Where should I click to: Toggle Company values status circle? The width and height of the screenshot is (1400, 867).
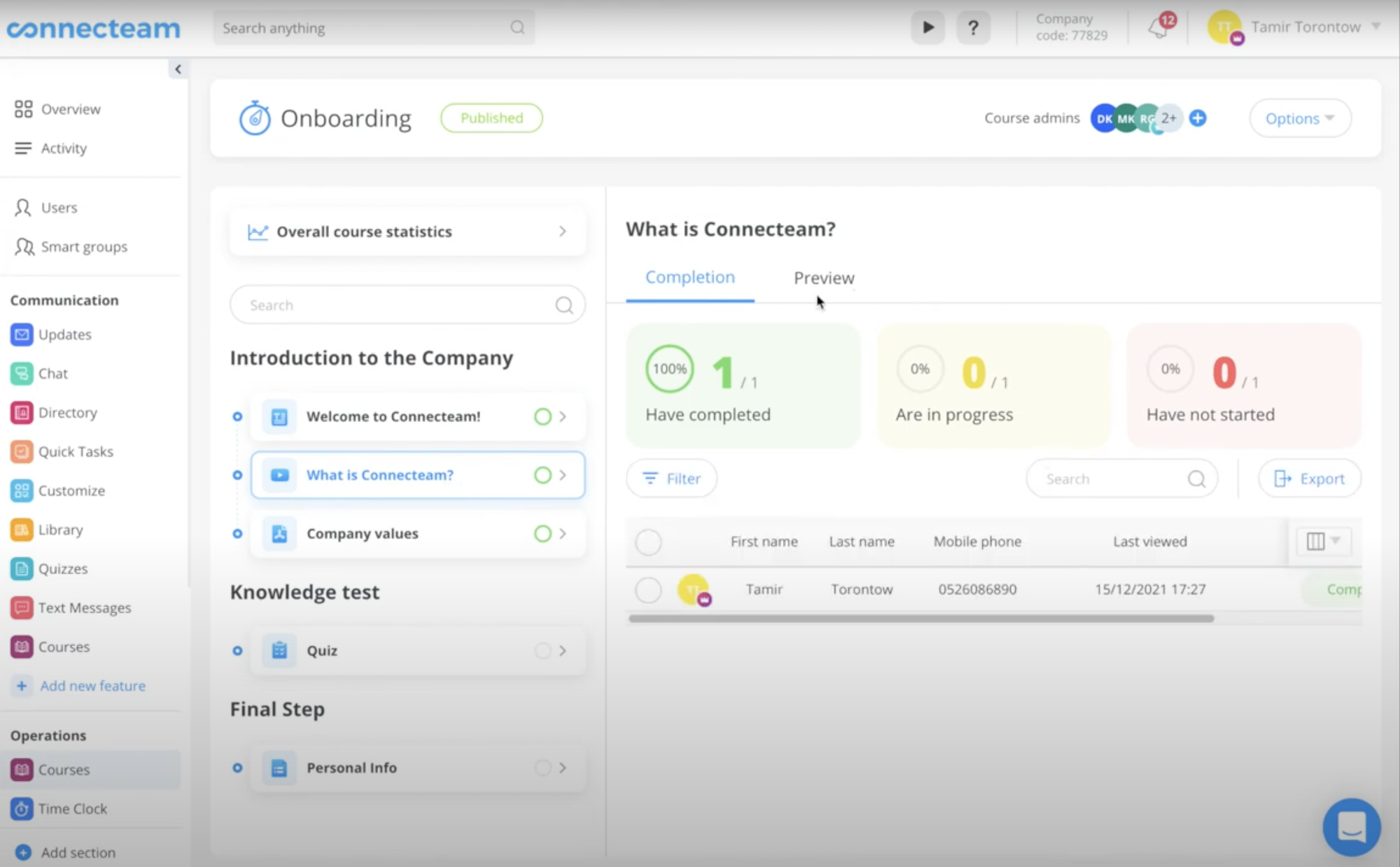click(542, 534)
